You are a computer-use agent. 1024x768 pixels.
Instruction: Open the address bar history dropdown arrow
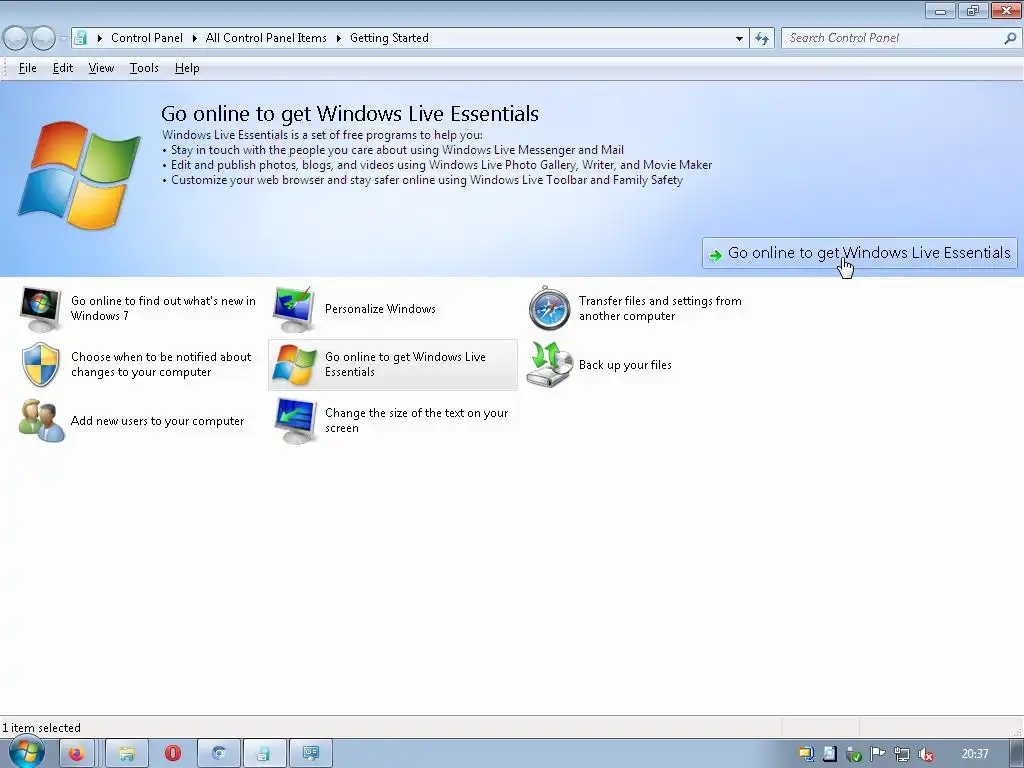739,39
